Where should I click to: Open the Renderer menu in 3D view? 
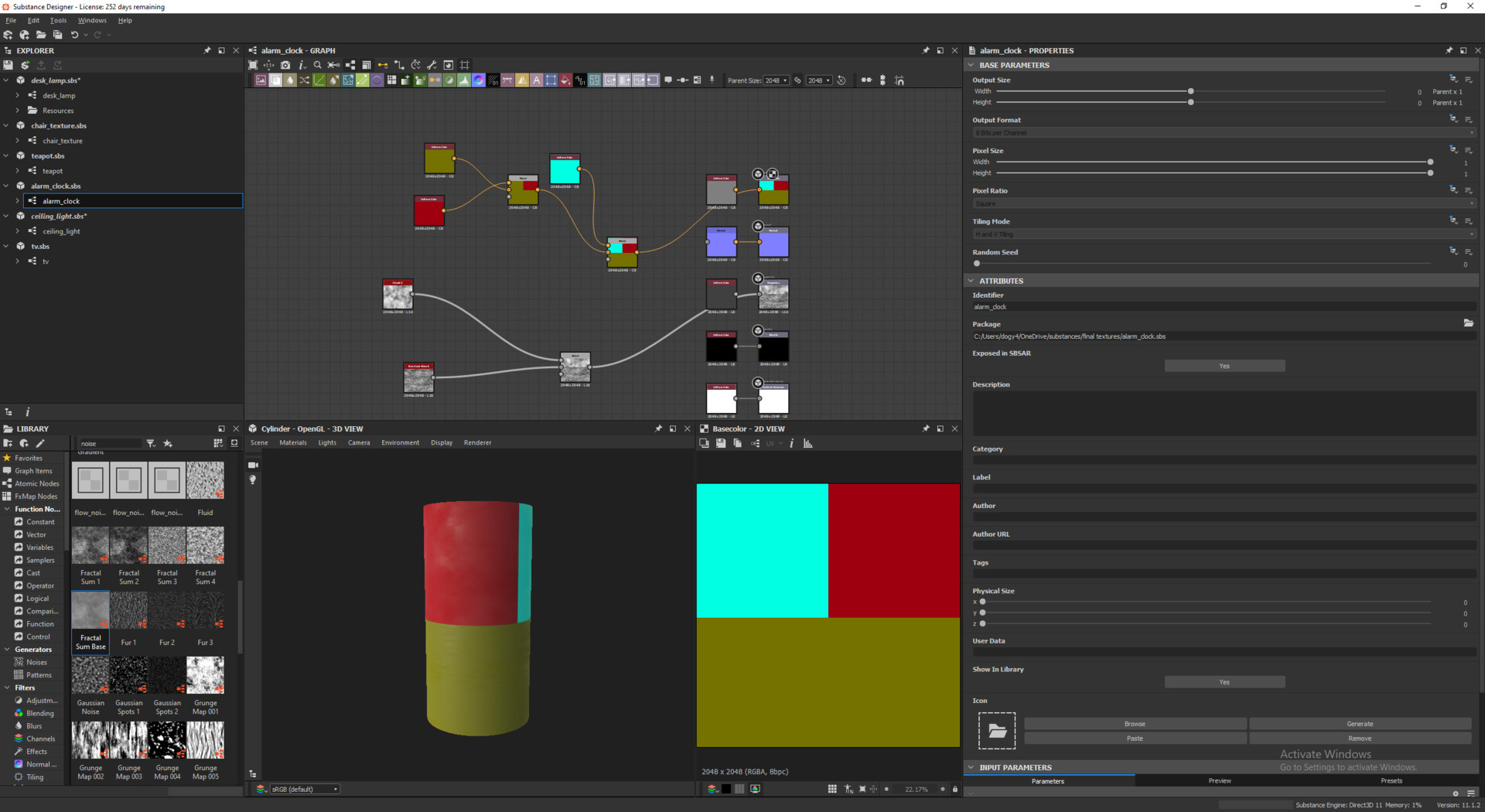(477, 442)
